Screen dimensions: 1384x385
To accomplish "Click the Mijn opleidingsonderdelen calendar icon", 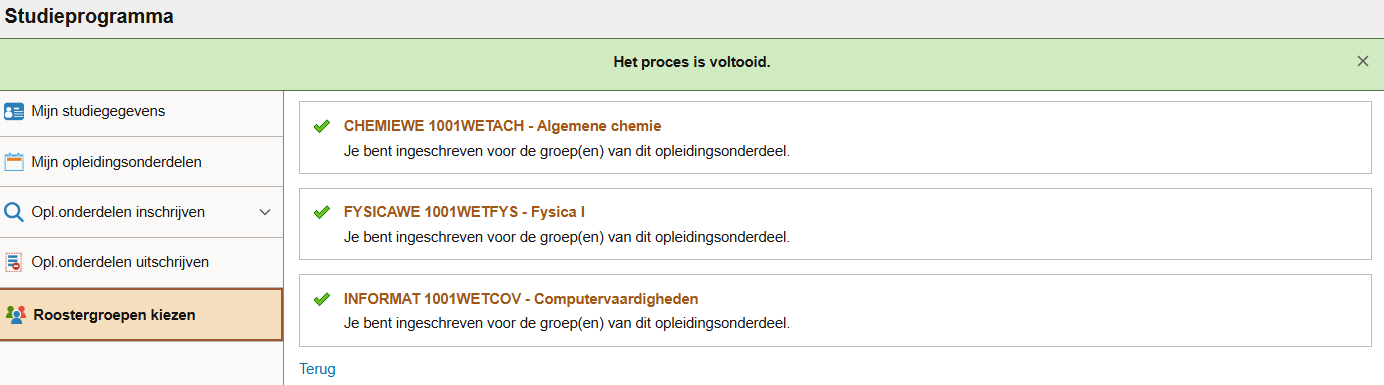I will (x=14, y=162).
